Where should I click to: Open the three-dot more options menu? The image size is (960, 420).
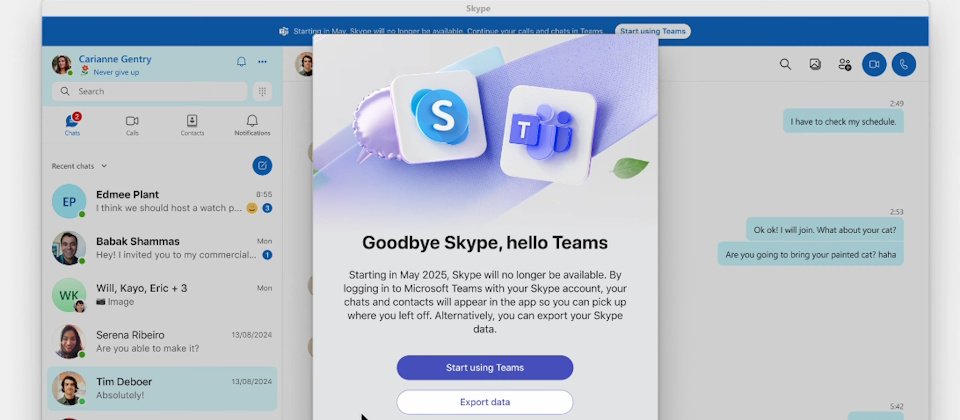tap(262, 61)
